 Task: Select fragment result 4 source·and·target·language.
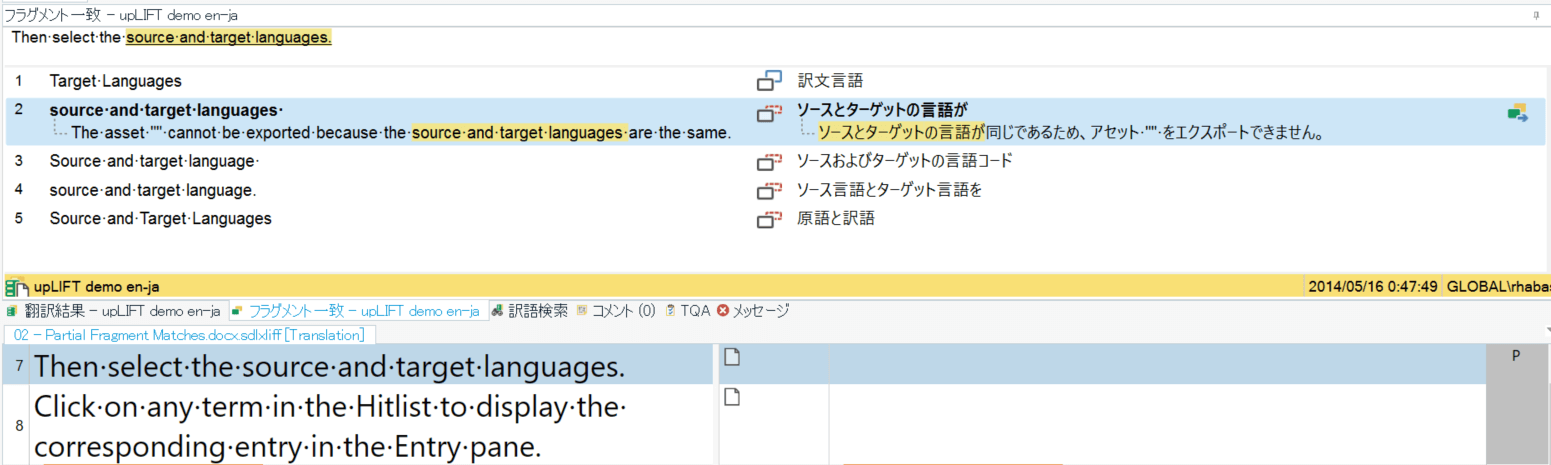pyautogui.click(x=153, y=190)
